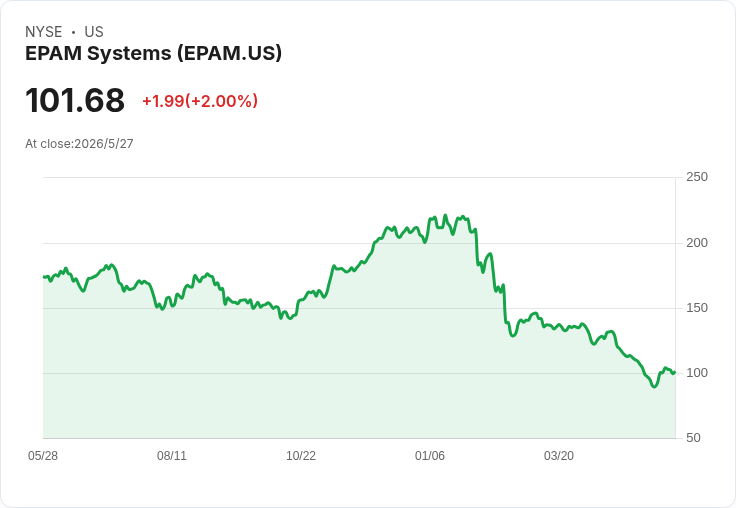
Task: Click the 200 y-axis price label
Action: click(x=697, y=243)
